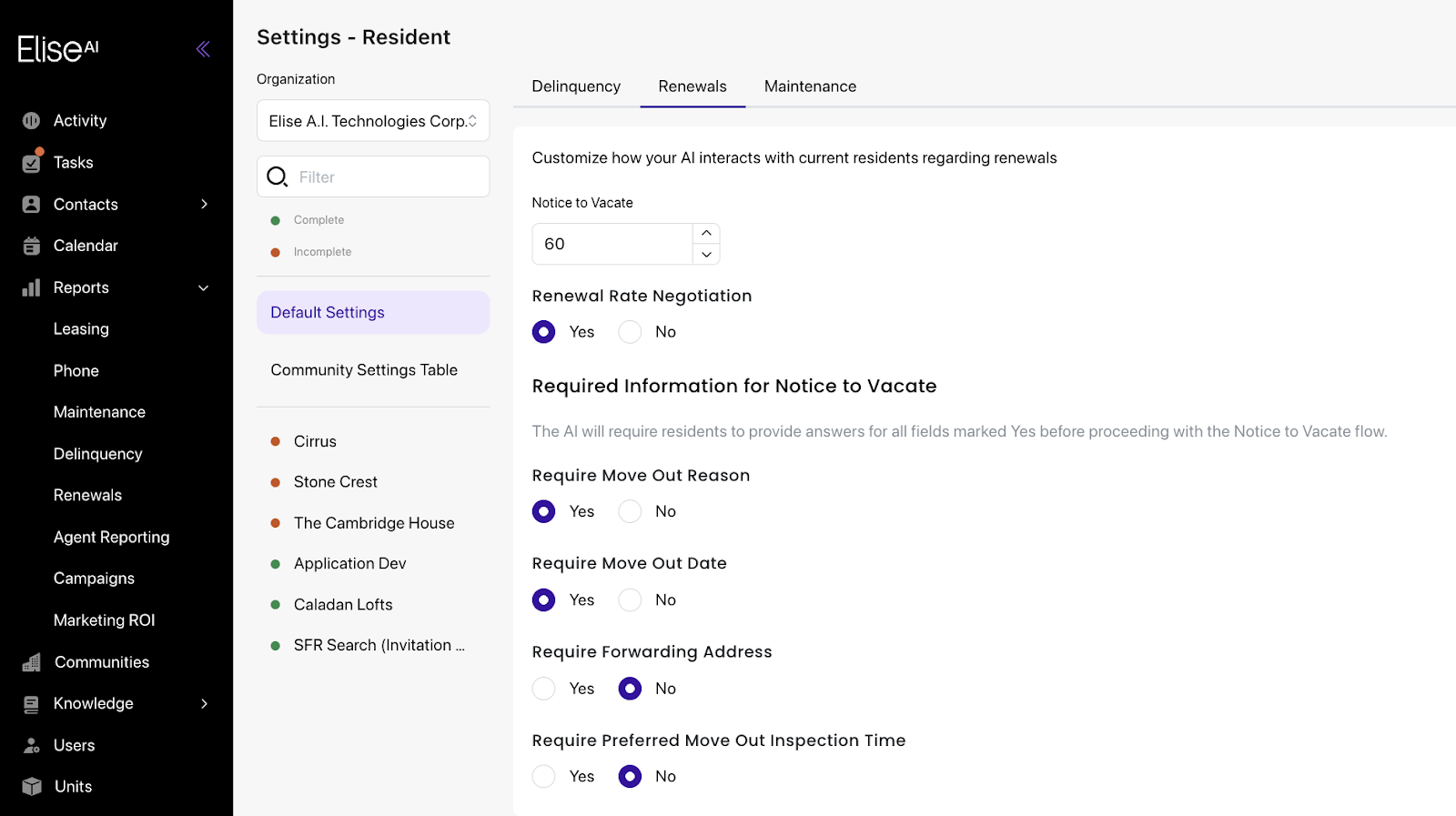Viewport: 1456px width, 816px height.
Task: Select Yes for Preferred Move Out Inspection Time
Action: (x=543, y=777)
